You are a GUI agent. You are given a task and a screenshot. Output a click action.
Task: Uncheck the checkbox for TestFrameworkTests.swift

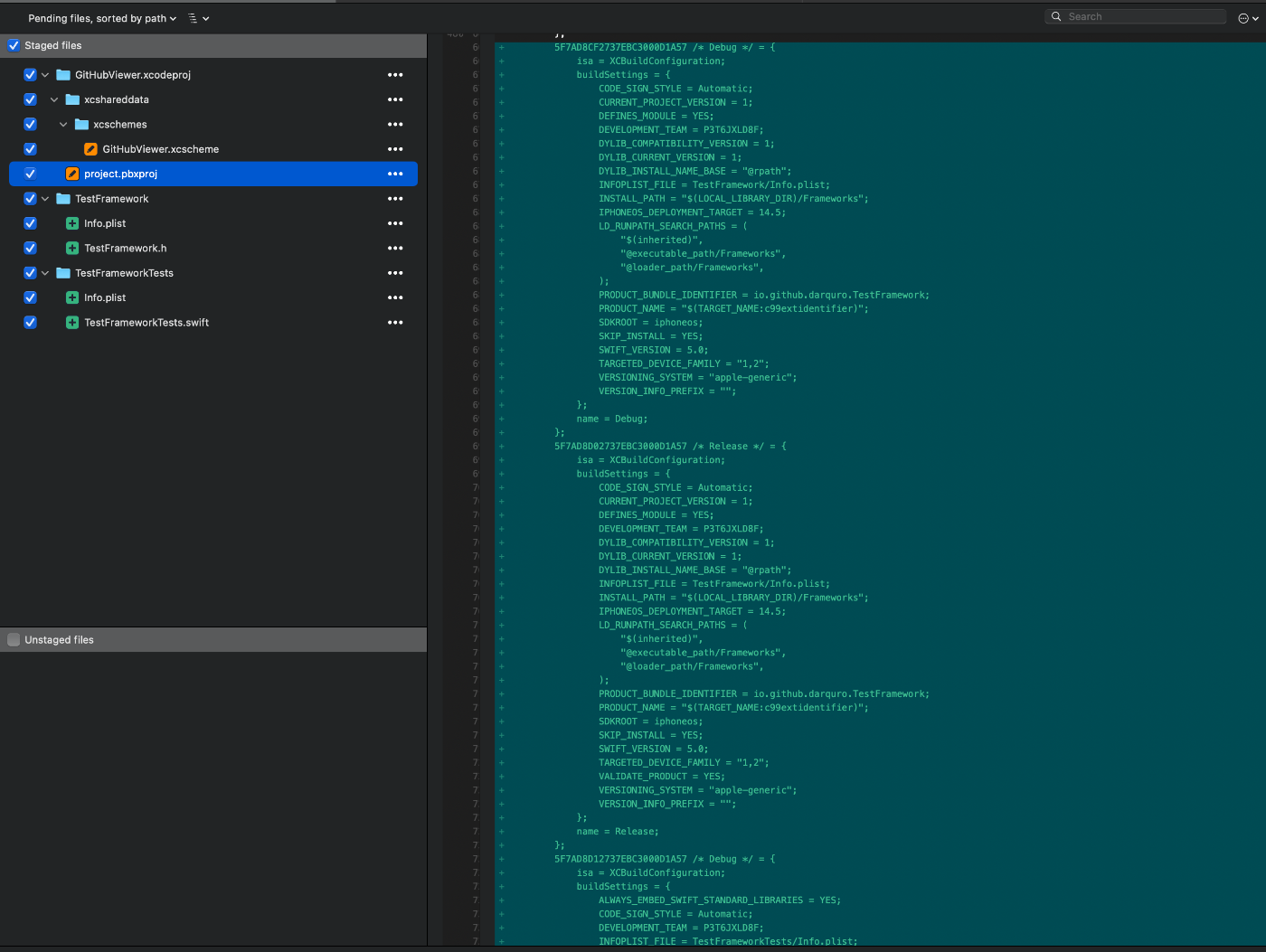pos(30,322)
